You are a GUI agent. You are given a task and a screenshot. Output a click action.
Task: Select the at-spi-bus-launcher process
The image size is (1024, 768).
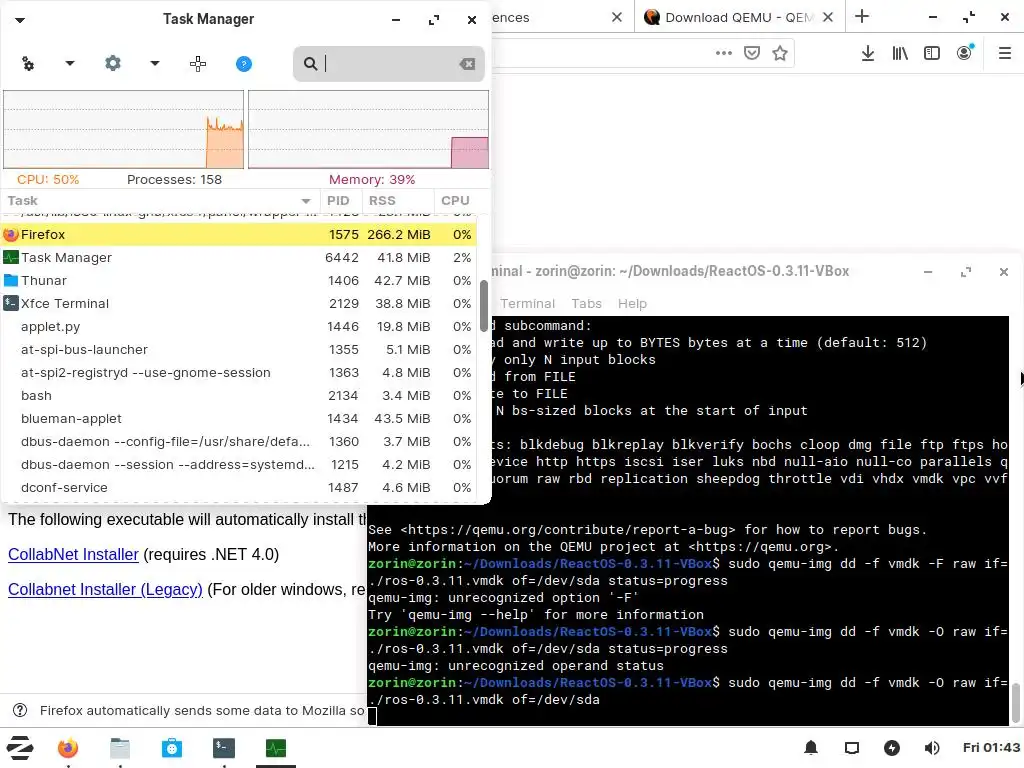pyautogui.click(x=238, y=349)
